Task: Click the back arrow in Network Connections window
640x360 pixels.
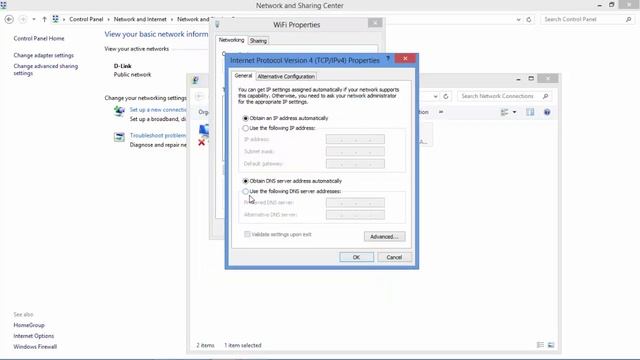Action: pos(200,96)
